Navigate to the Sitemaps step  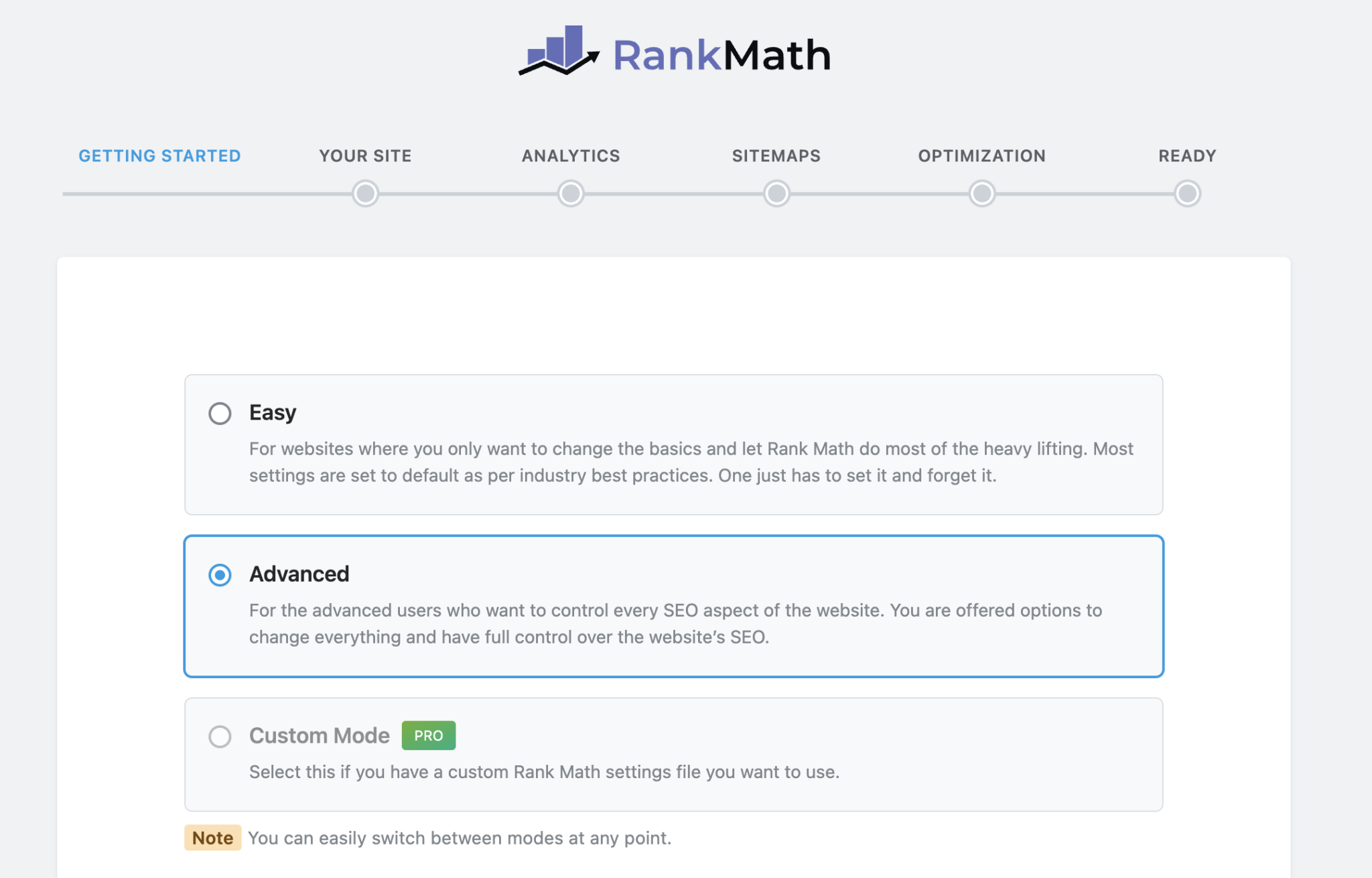pyautogui.click(x=776, y=155)
